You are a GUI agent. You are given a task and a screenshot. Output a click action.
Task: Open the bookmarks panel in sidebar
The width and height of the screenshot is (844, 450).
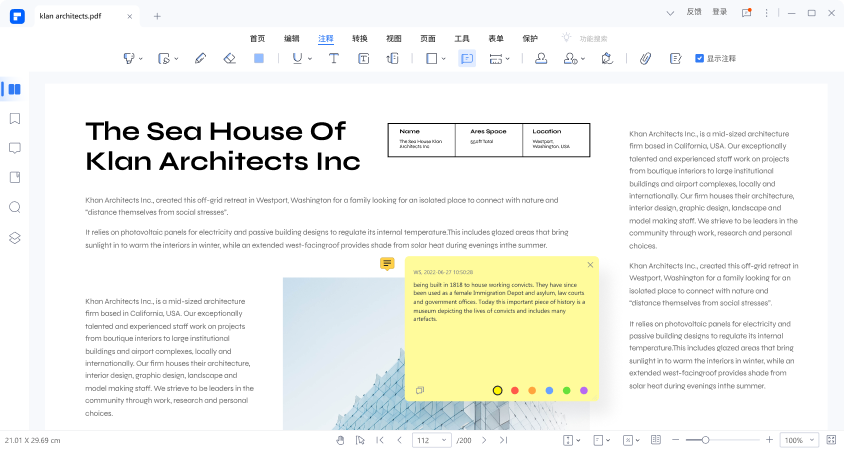tap(15, 118)
